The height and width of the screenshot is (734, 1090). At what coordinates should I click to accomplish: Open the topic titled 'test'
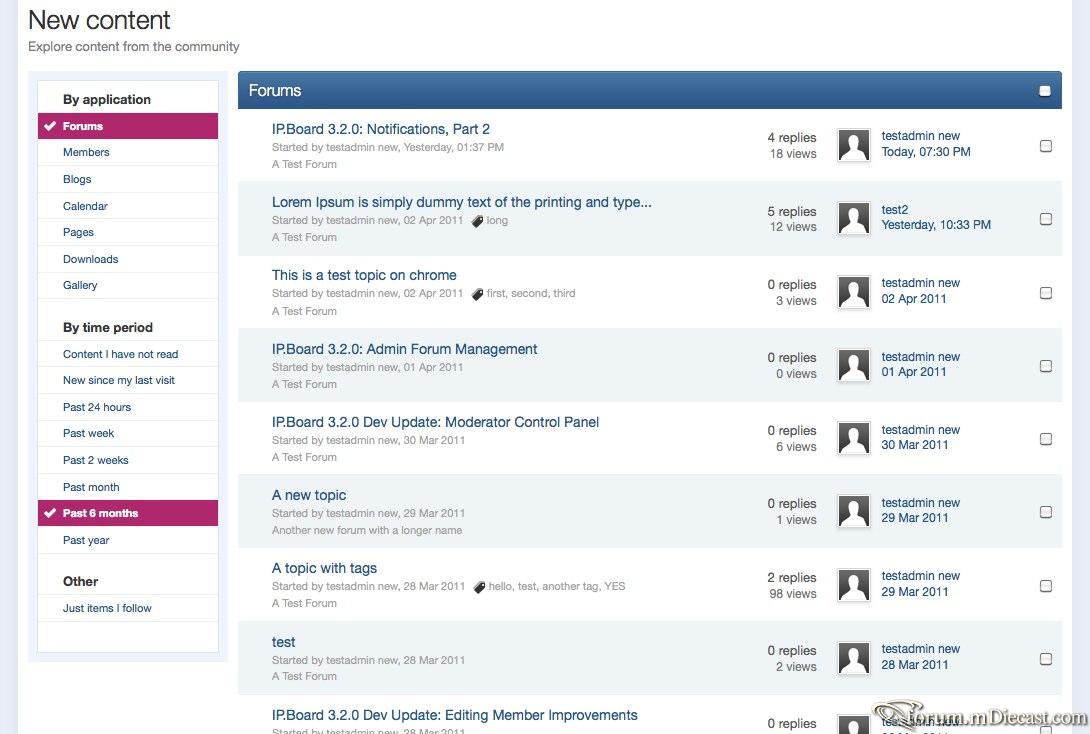[284, 642]
